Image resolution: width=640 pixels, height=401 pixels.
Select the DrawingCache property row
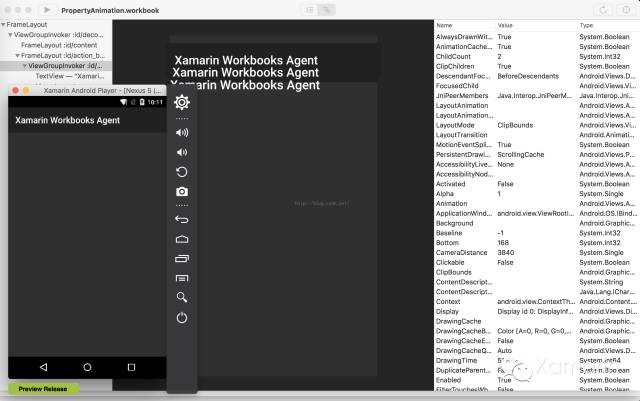point(537,321)
